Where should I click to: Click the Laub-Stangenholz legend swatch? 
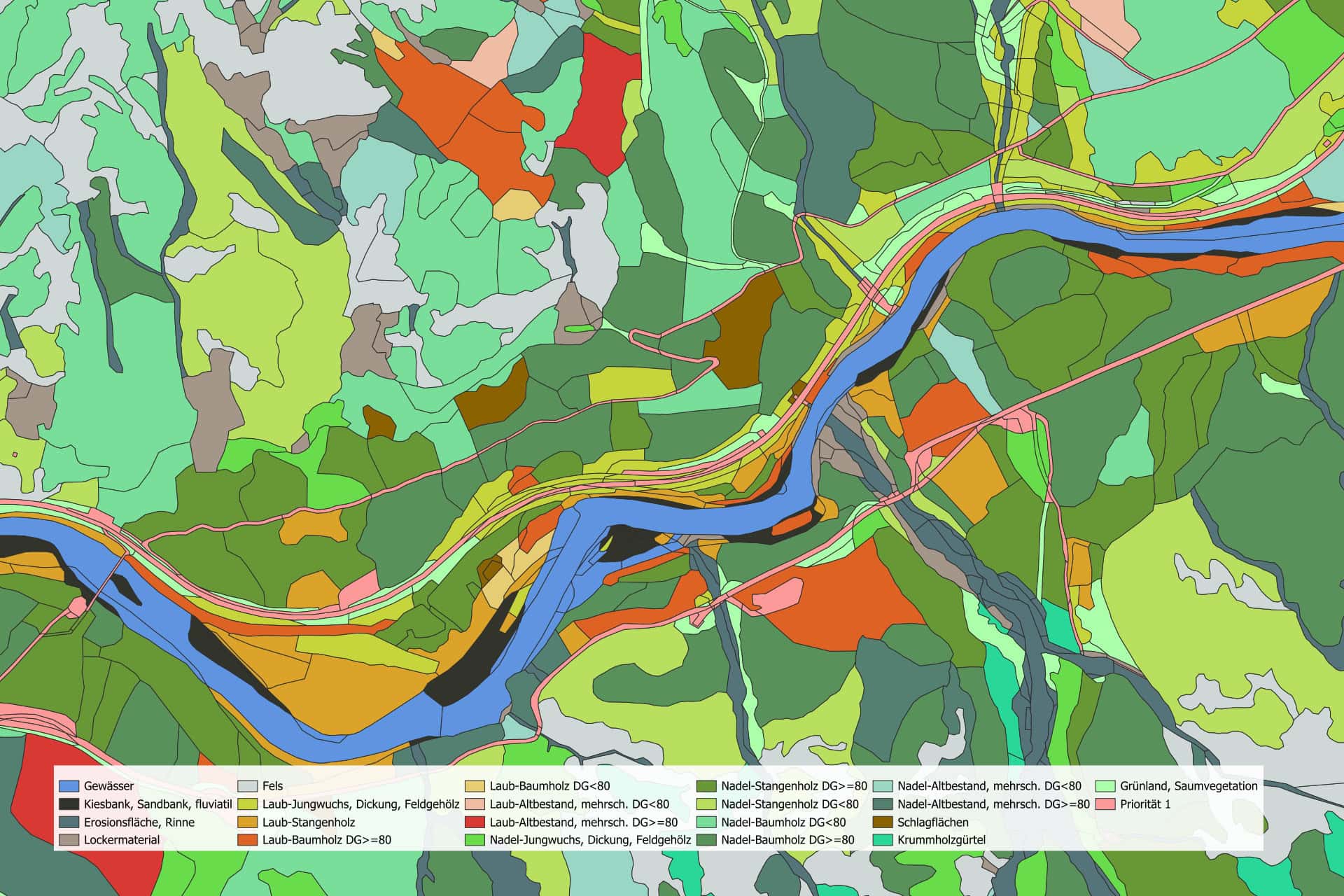pyautogui.click(x=248, y=822)
